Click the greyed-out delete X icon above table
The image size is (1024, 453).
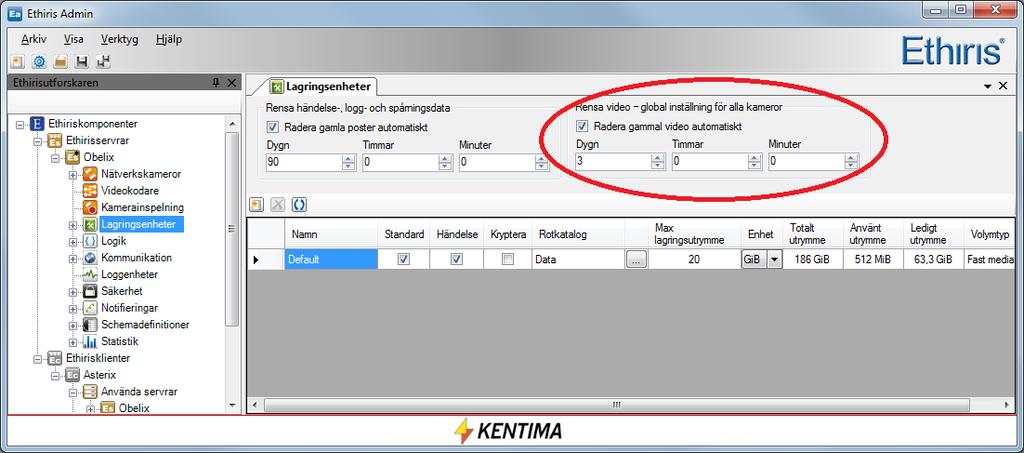(278, 205)
